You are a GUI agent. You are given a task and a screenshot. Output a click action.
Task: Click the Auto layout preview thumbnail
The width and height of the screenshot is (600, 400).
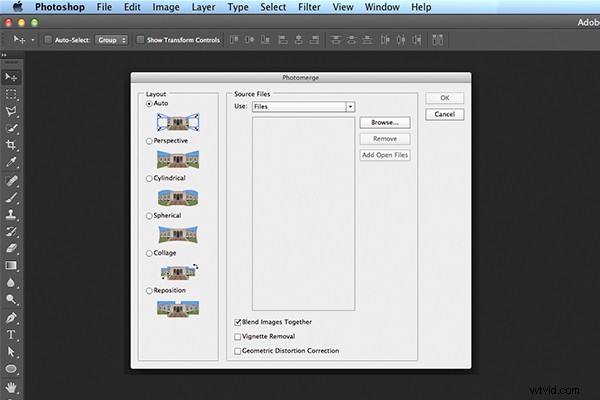[x=178, y=122]
